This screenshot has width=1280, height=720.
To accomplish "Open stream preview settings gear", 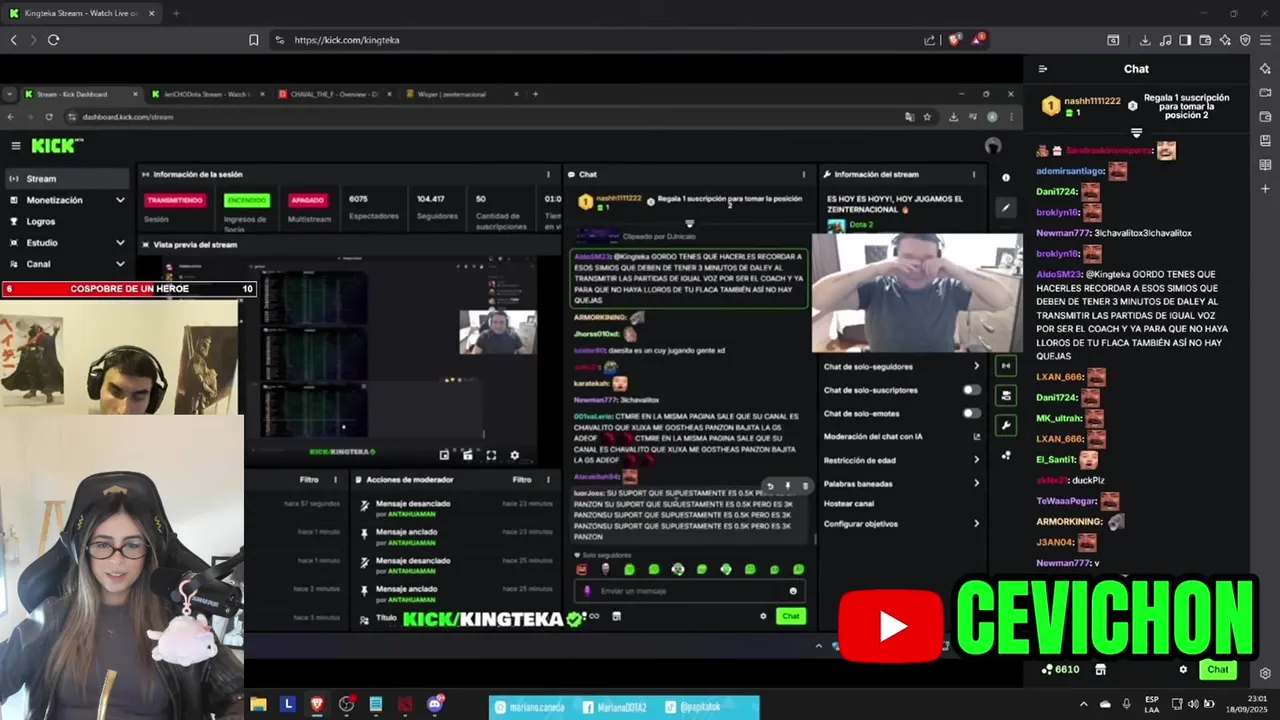I will (x=515, y=455).
